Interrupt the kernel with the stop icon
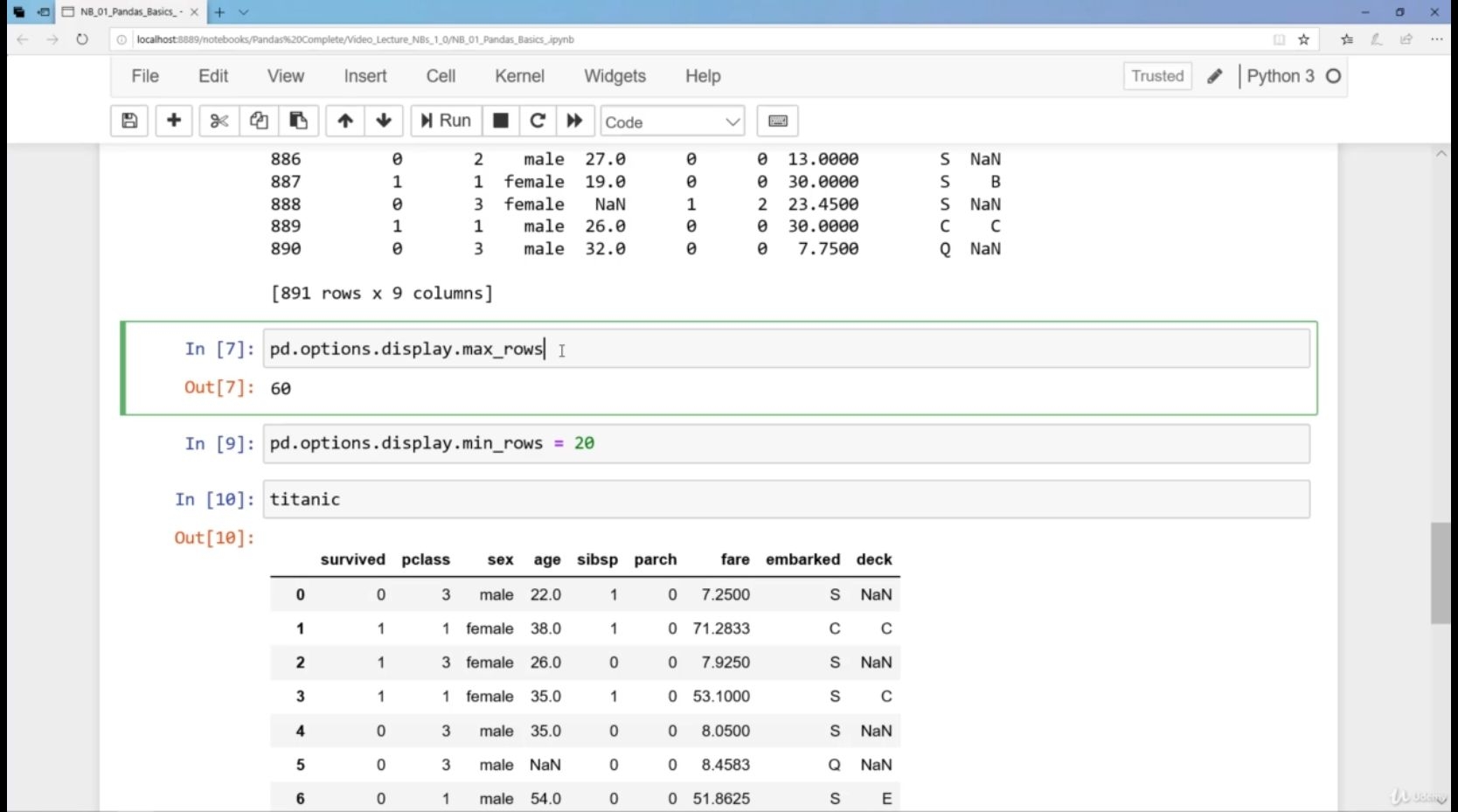 [501, 121]
